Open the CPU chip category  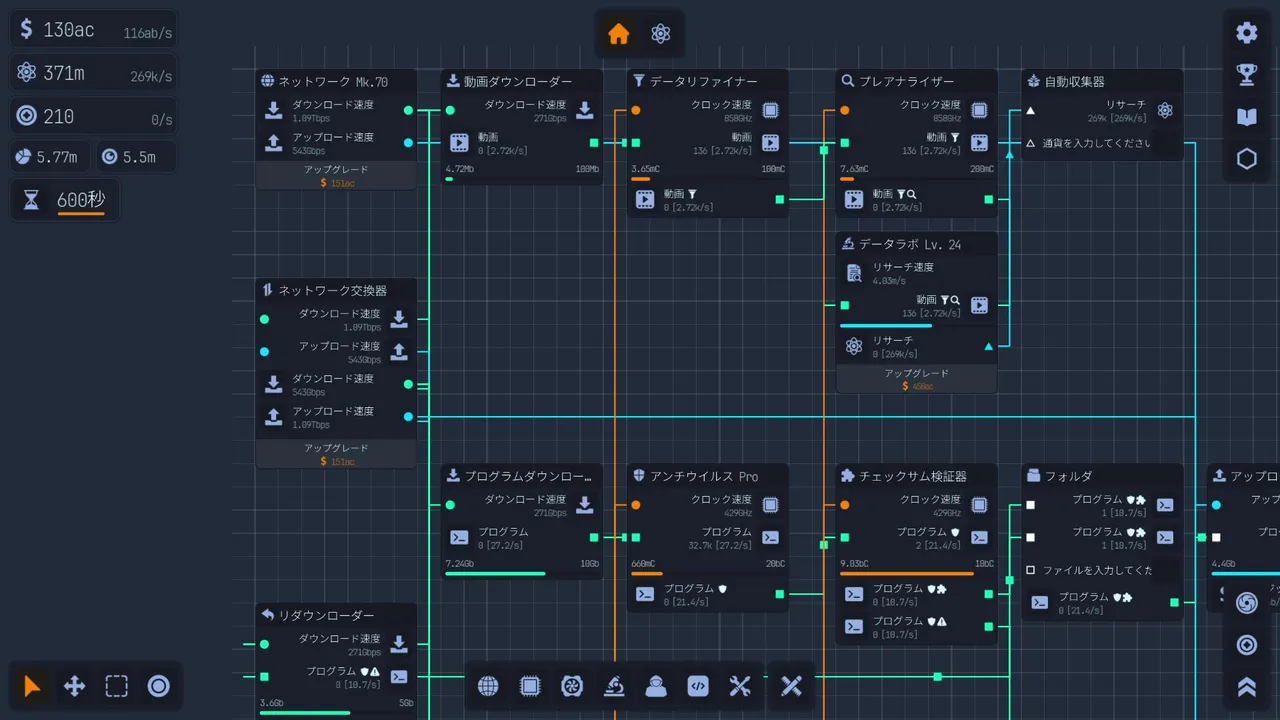click(530, 686)
